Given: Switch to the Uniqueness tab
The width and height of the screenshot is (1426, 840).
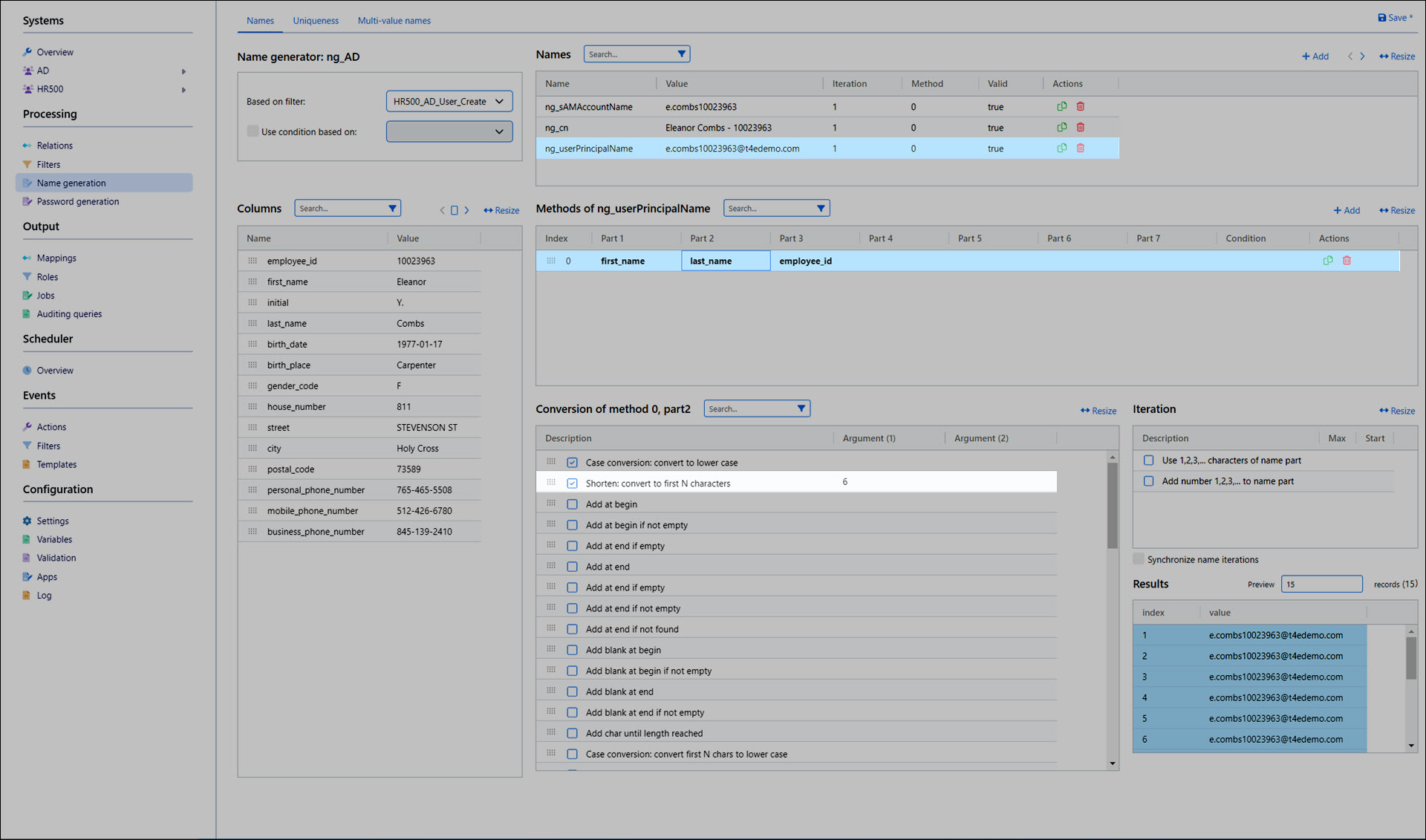Looking at the screenshot, I should (x=315, y=21).
